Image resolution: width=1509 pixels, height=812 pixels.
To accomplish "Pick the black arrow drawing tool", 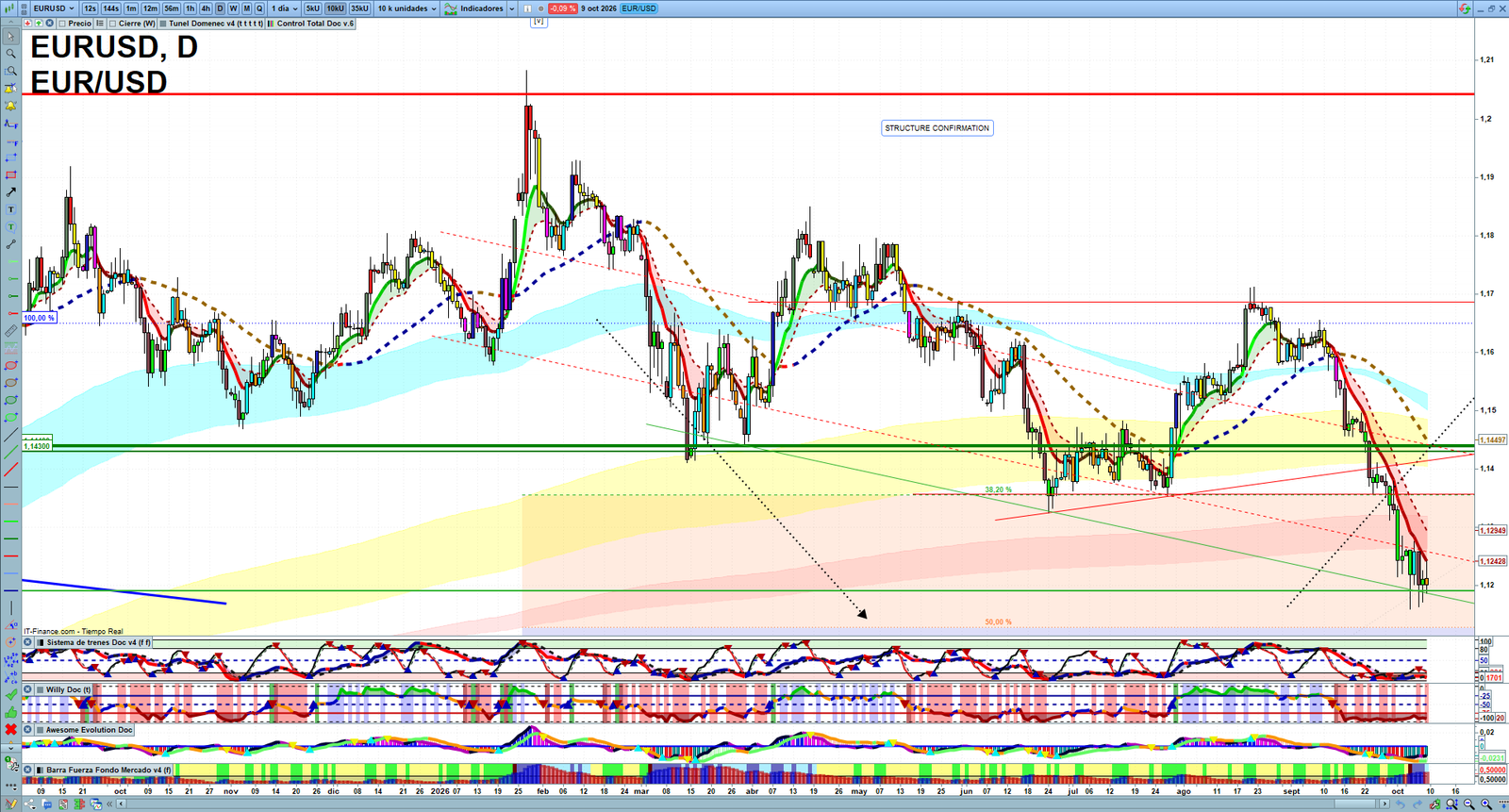I will point(11,192).
